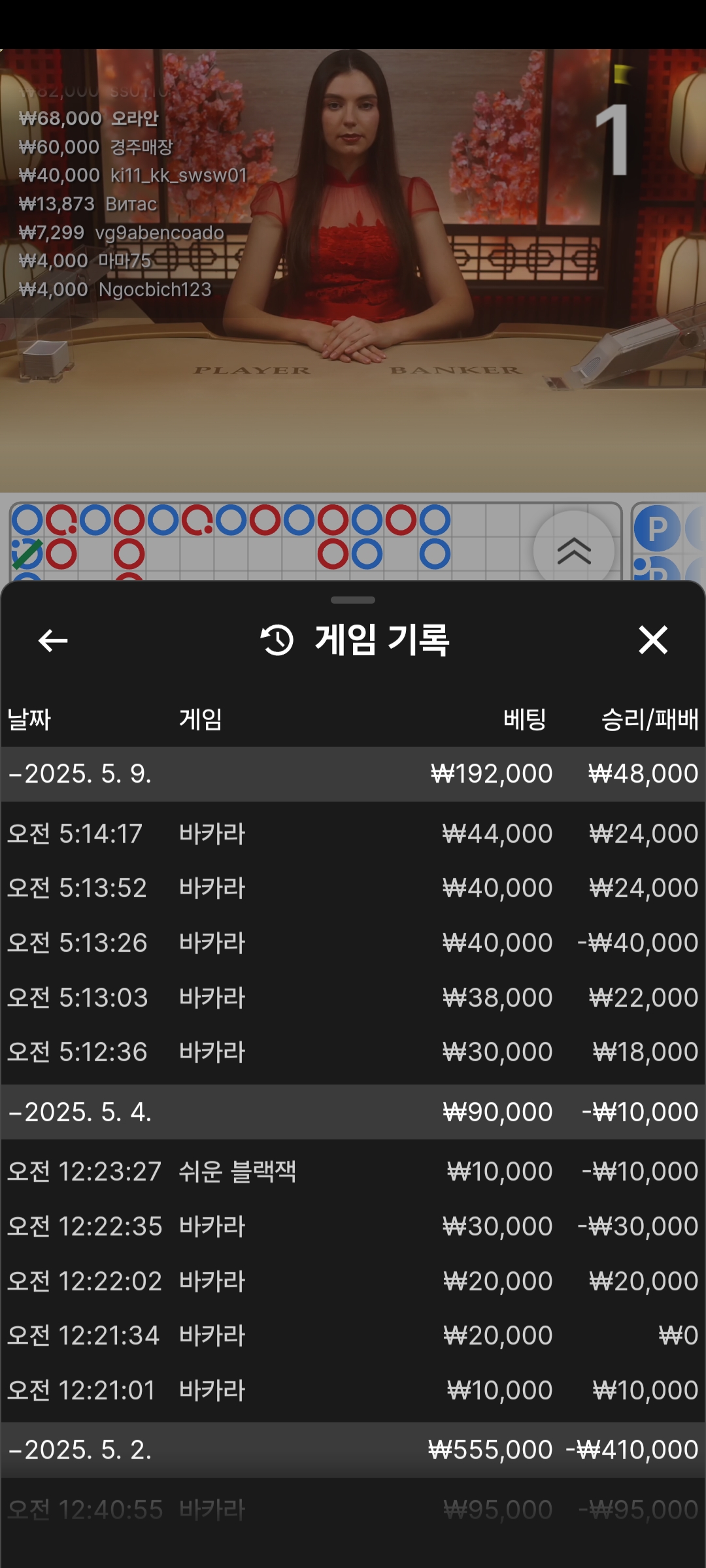706x1568 pixels.
Task: Open the 오전 12:21:34 바카라 record
Action: tap(353, 1335)
